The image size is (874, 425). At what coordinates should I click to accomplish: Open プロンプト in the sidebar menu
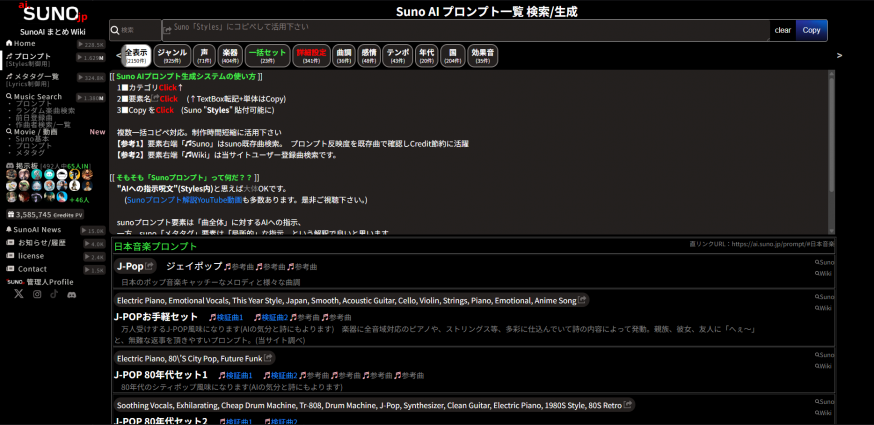pos(33,57)
